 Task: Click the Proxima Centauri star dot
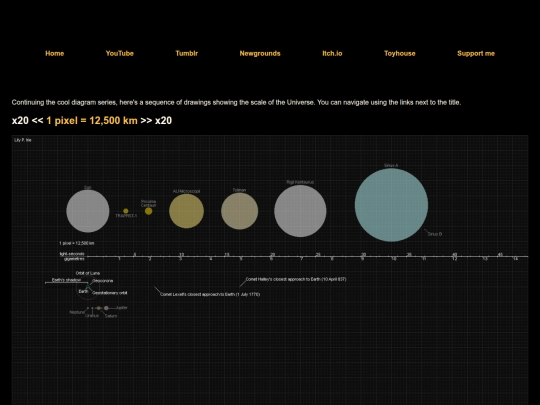click(x=148, y=211)
